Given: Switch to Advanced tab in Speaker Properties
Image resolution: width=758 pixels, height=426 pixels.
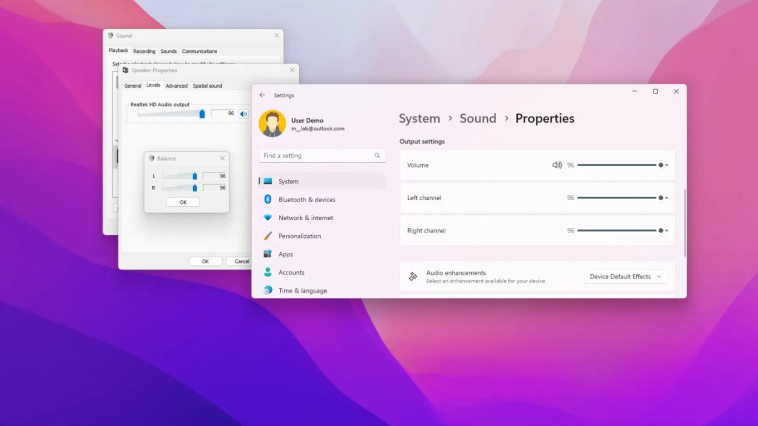Looking at the screenshot, I should tap(176, 86).
